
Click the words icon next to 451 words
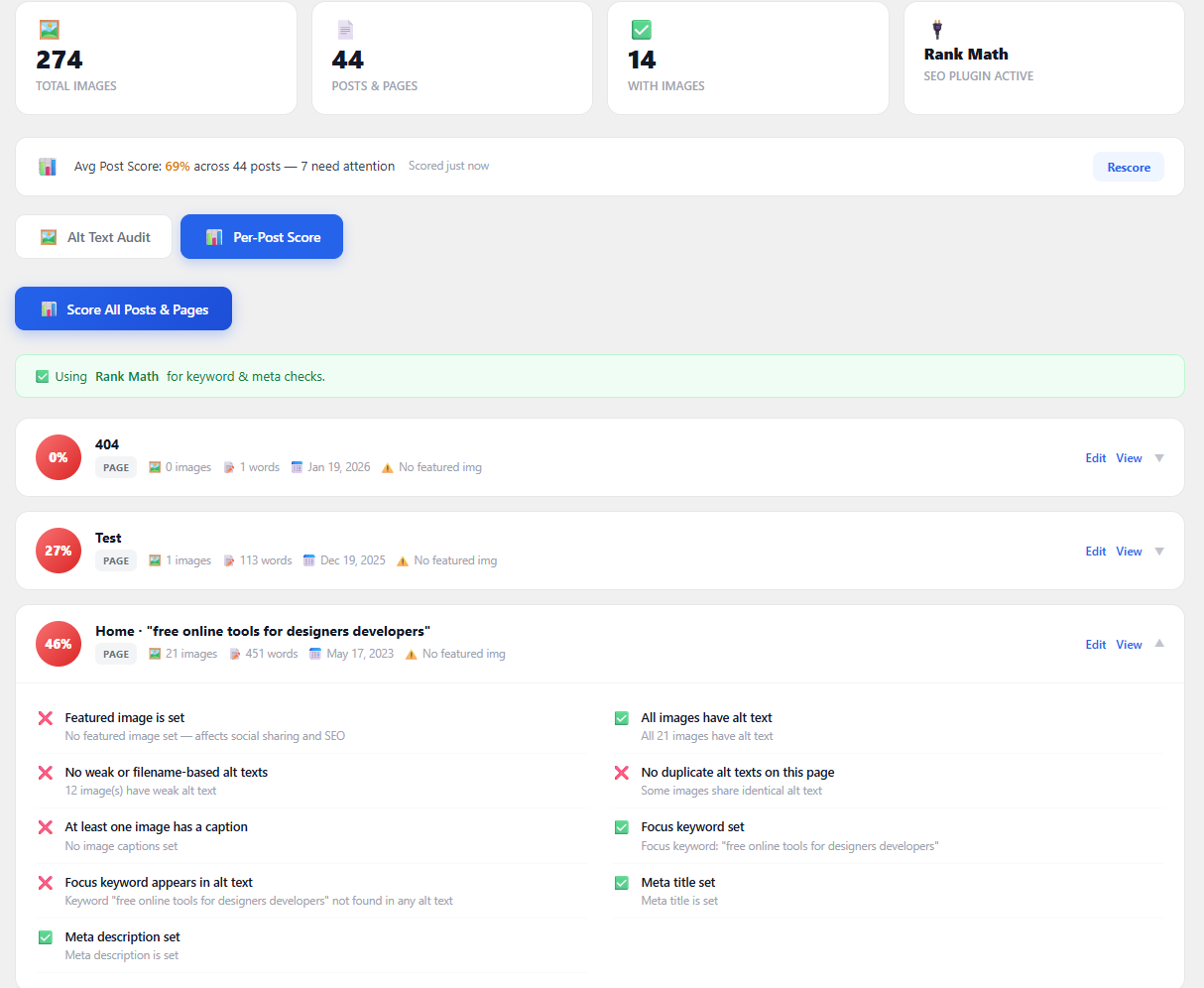(x=235, y=654)
